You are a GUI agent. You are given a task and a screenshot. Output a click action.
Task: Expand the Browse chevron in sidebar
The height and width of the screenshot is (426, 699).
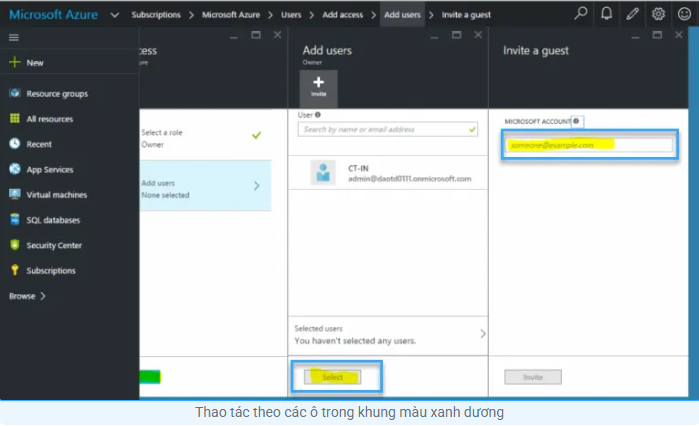(43, 296)
